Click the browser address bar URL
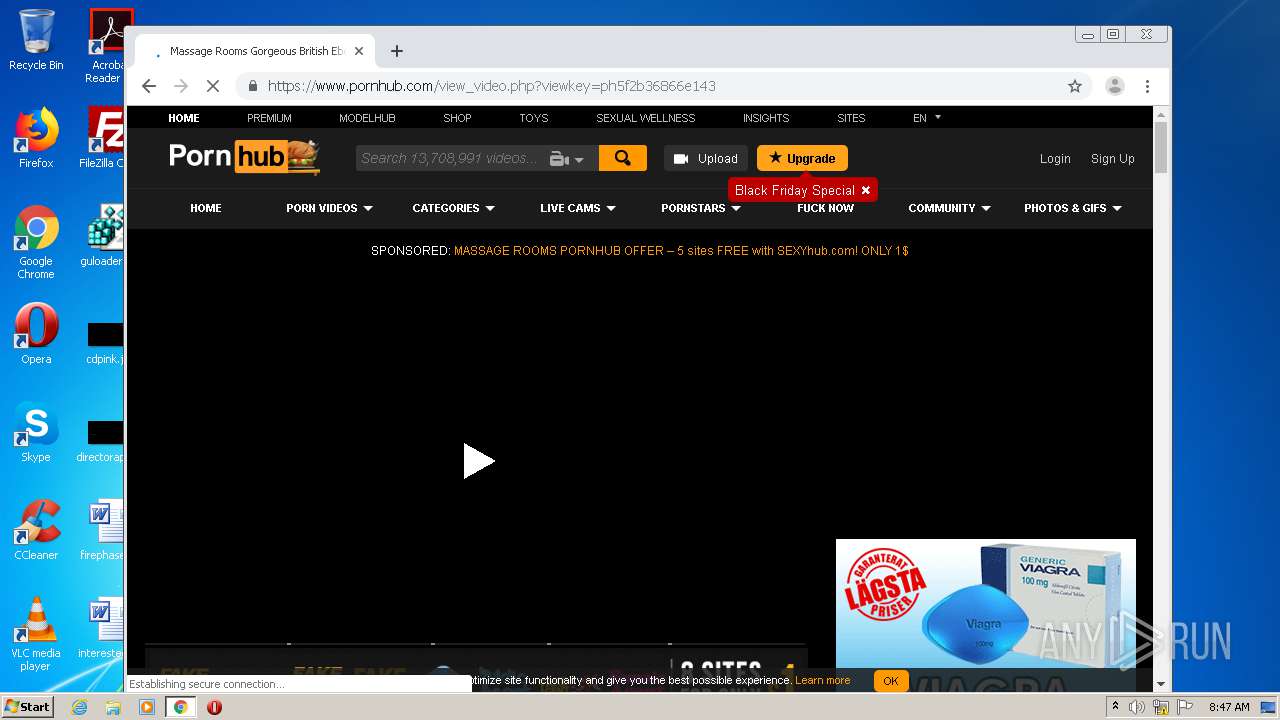Screen dimensions: 1280x720 (x=492, y=86)
